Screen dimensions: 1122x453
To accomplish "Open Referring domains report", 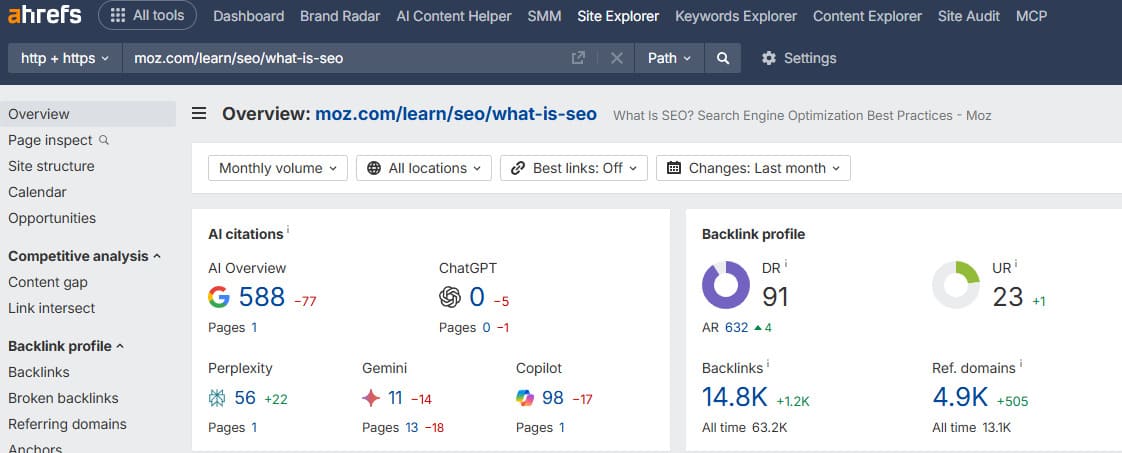I will click(67, 424).
